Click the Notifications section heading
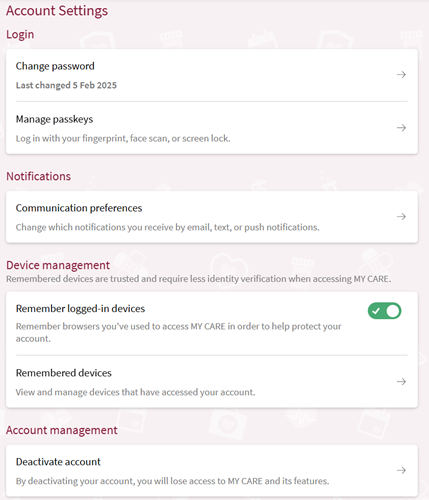Screen dimensions: 429x500 [39, 176]
